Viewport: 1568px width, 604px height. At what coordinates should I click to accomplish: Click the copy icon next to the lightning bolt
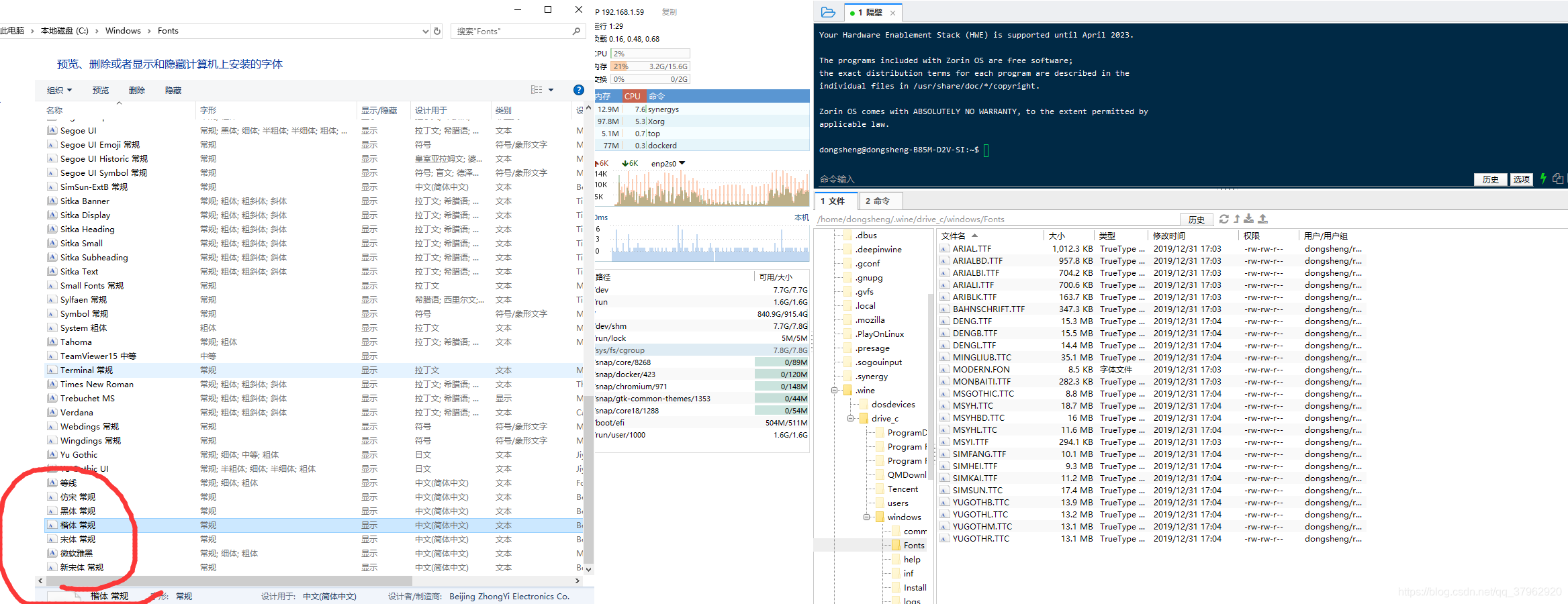point(1558,179)
